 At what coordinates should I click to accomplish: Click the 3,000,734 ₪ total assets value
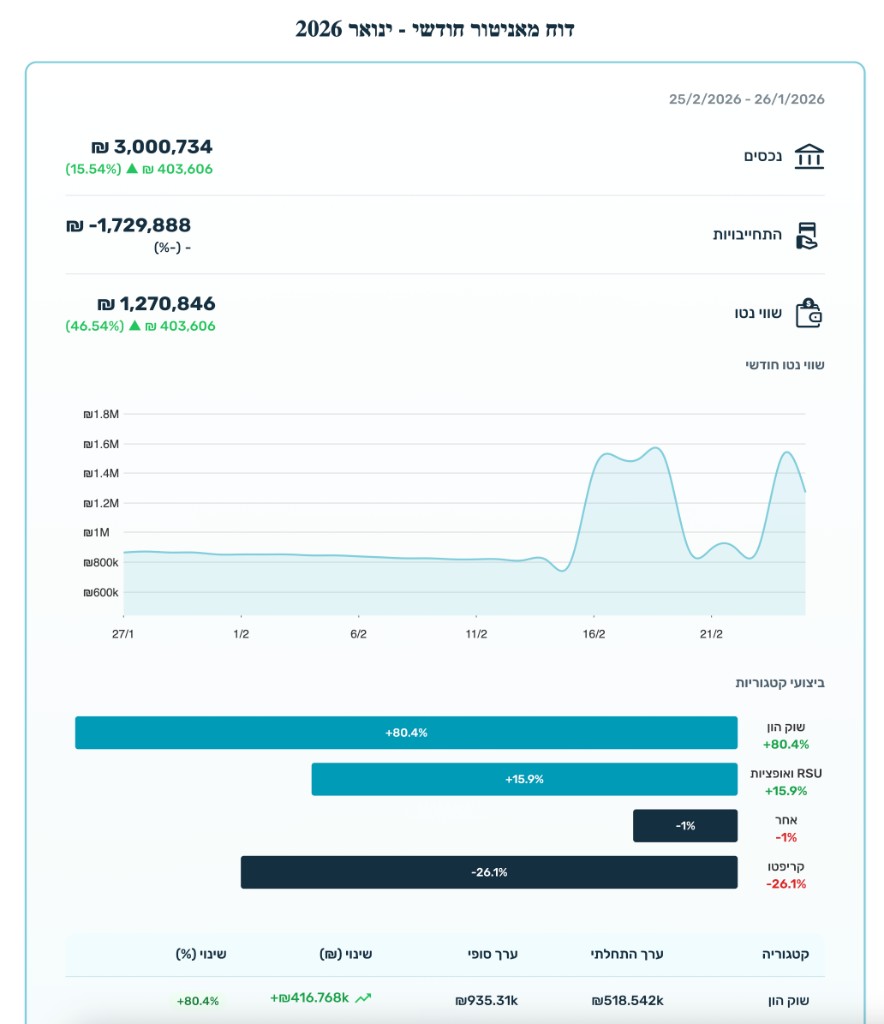pos(152,147)
